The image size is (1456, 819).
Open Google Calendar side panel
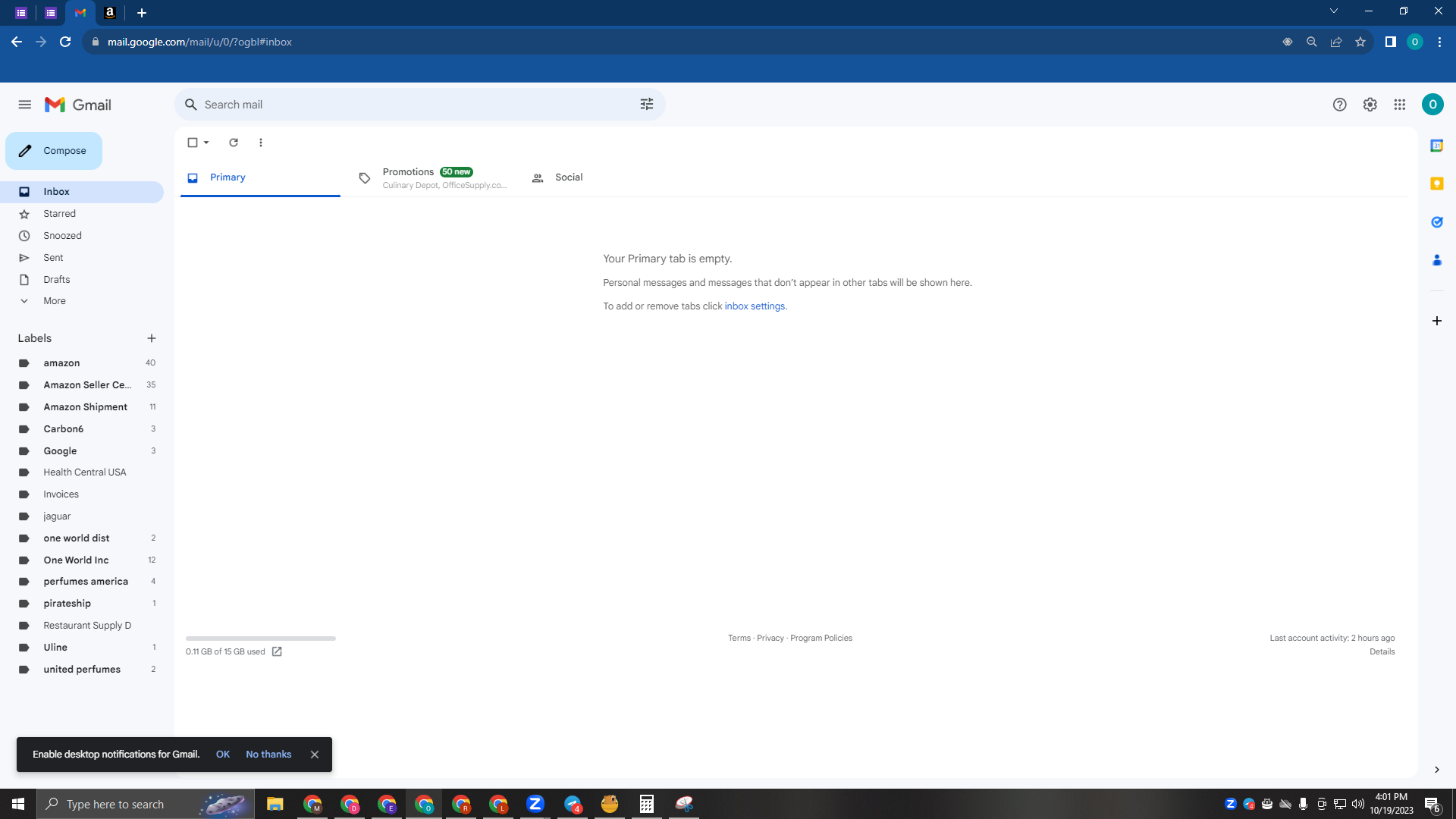[1437, 146]
